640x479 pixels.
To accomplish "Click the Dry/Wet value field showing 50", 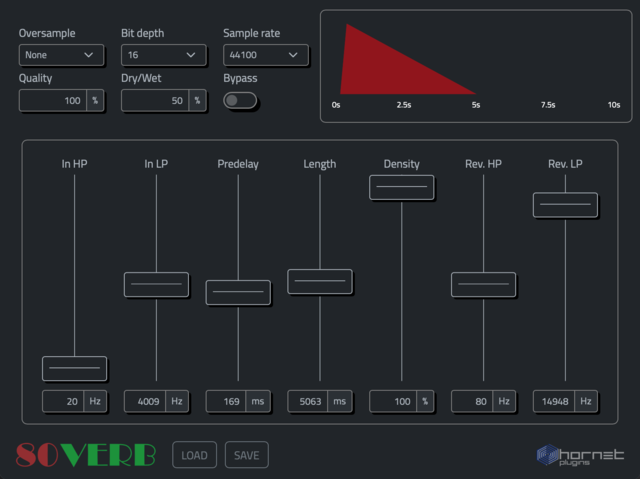I will click(x=155, y=100).
